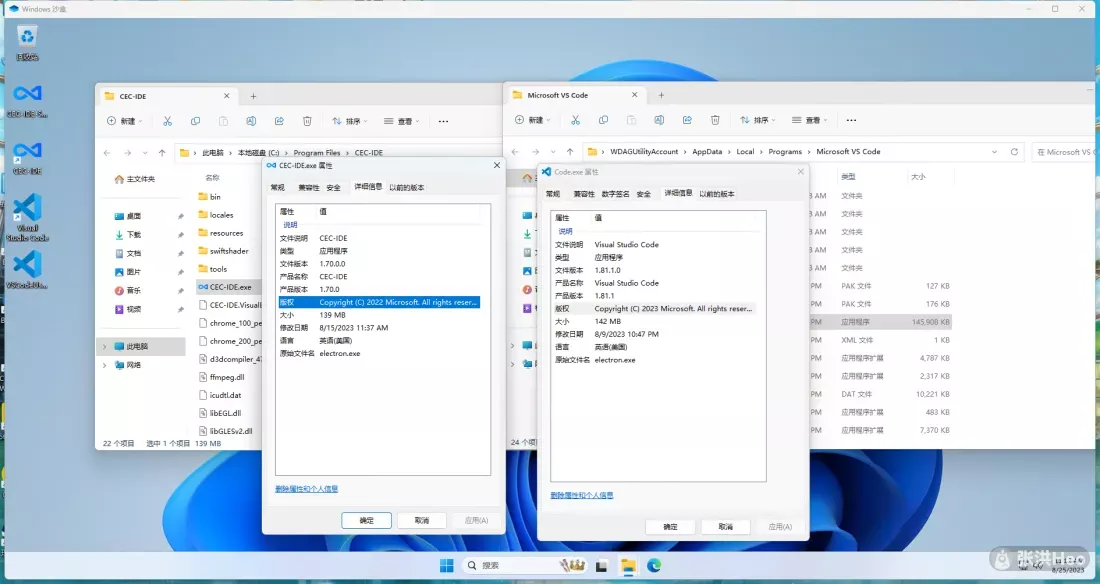Add a new tab in CEC-IDE explorer window
The image size is (1100, 584).
pos(253,96)
